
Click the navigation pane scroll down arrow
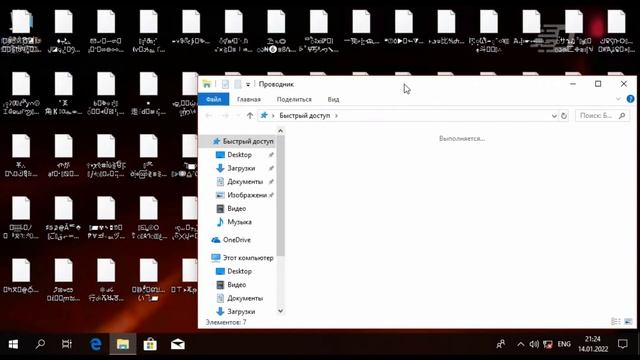point(280,311)
